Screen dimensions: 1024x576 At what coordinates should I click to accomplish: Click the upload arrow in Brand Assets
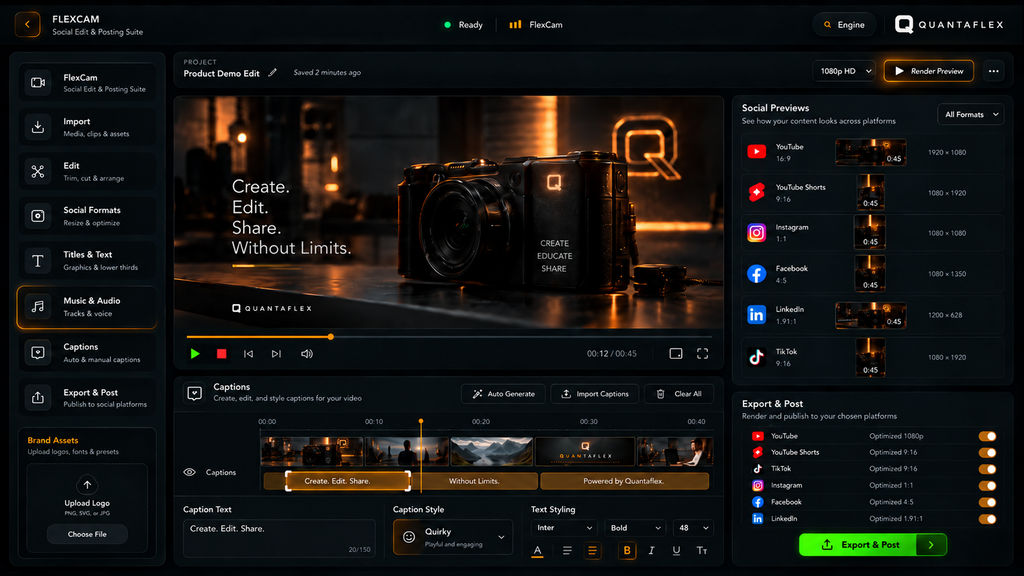87,485
